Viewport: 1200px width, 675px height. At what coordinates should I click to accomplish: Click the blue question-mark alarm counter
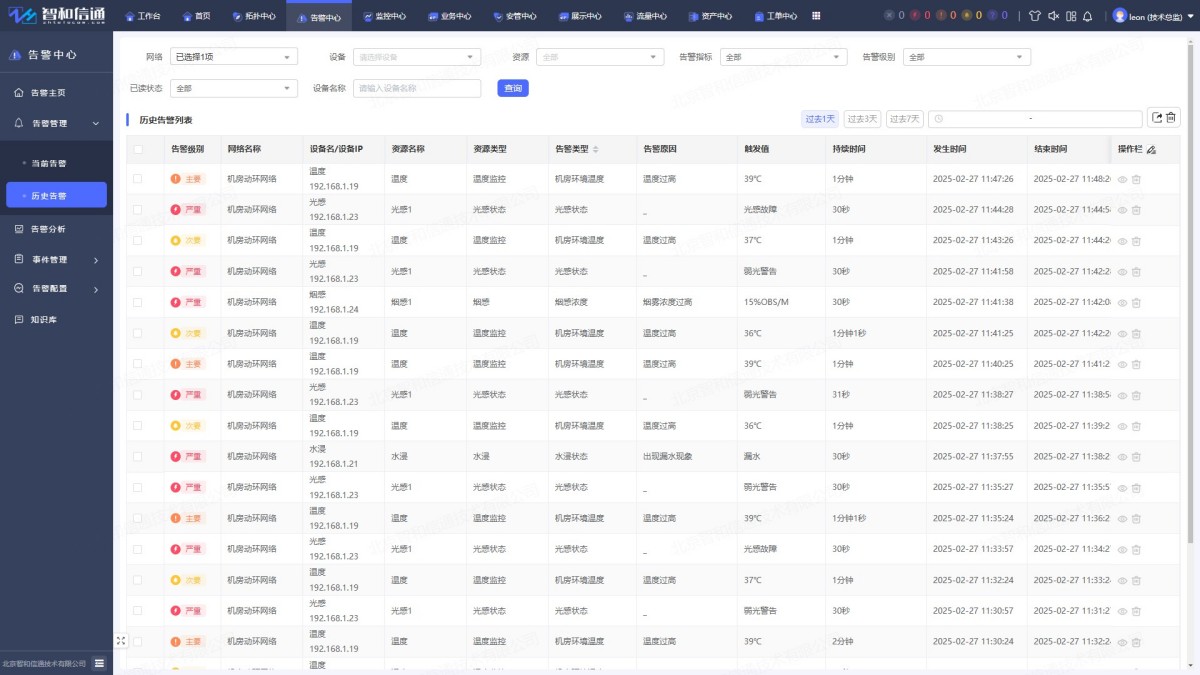point(992,16)
